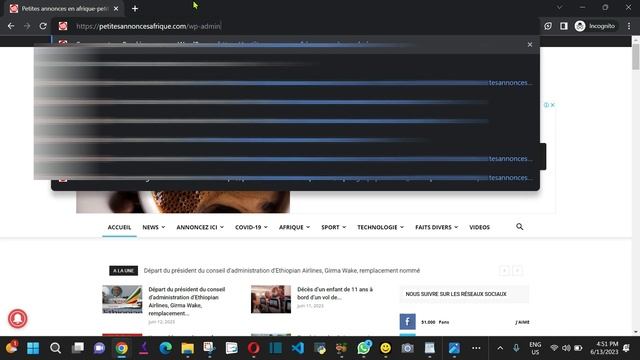640x360 pixels.
Task: Open Visual Studio Code from the taskbar
Action: tap(298, 348)
